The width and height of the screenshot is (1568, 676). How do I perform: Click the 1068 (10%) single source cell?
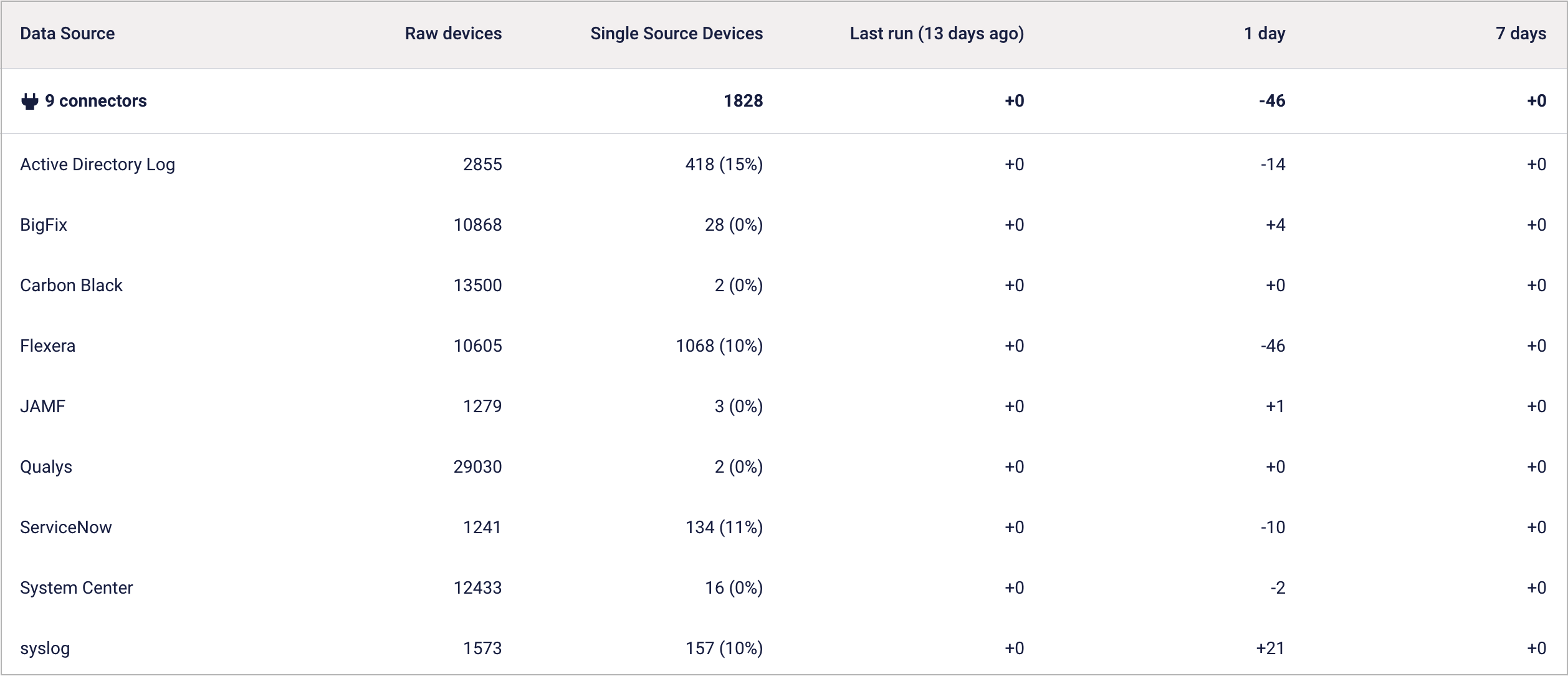coord(719,346)
